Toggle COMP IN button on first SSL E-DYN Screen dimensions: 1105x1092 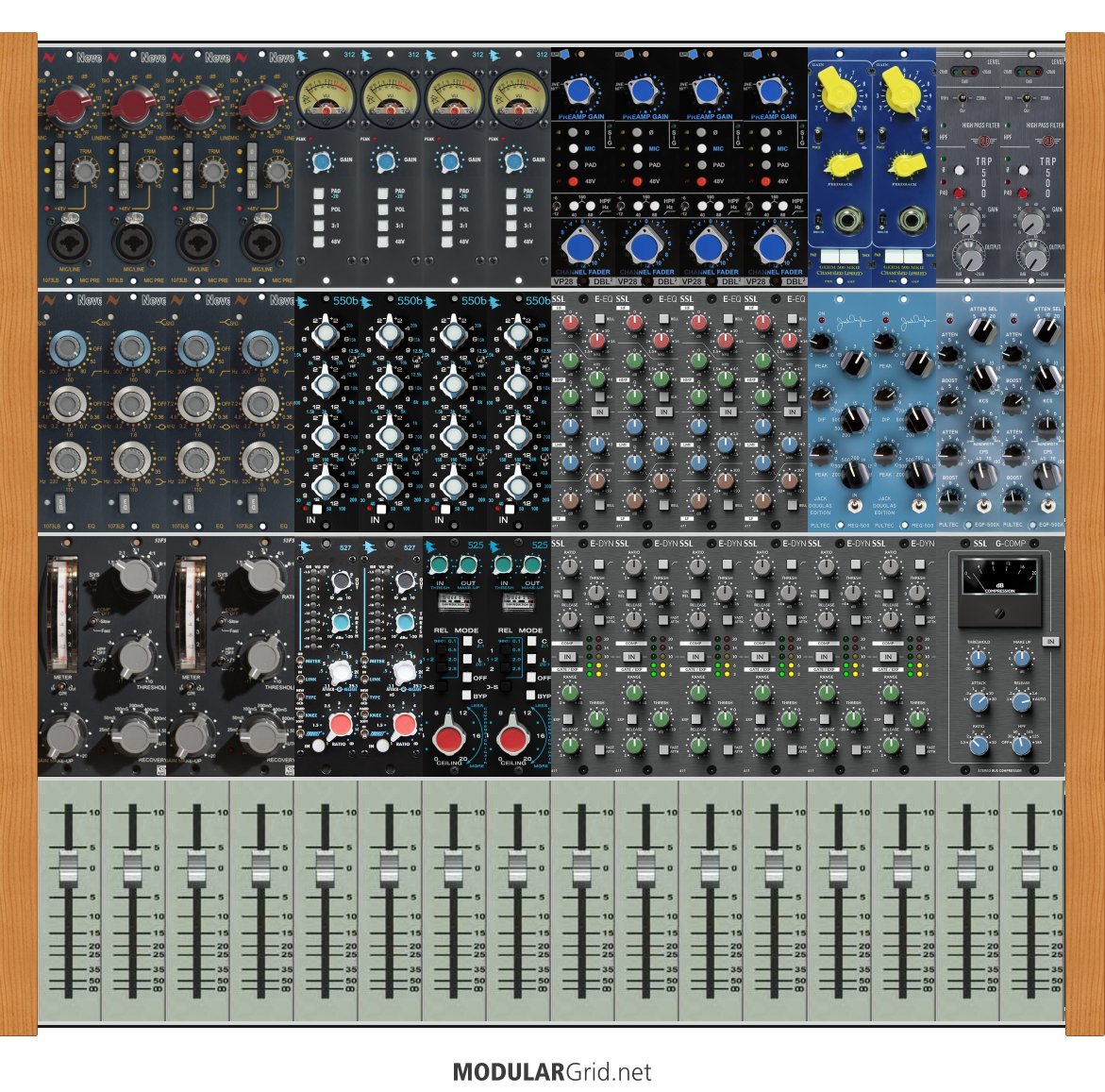[x=567, y=657]
